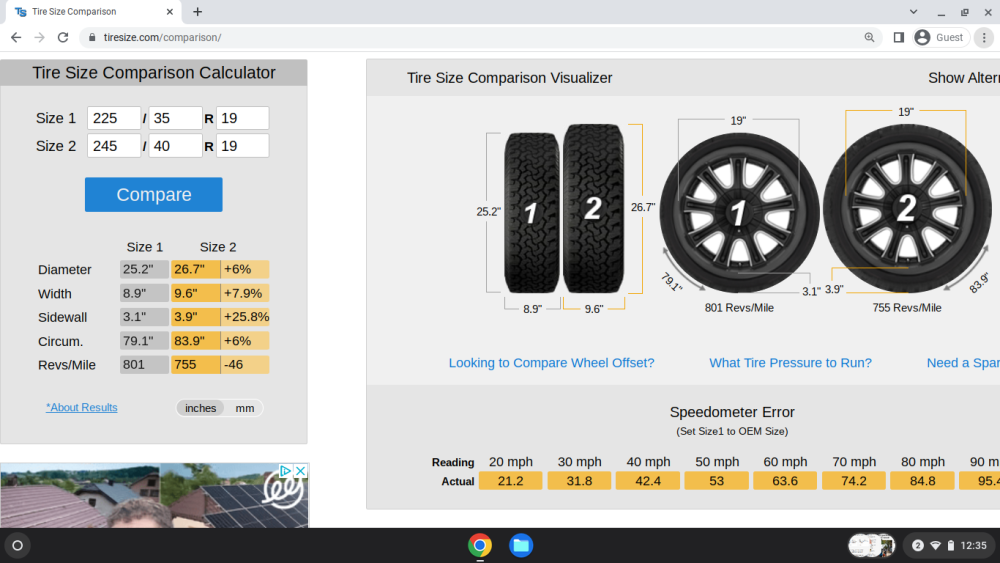
Task: Open the tab search chevron
Action: (x=913, y=11)
